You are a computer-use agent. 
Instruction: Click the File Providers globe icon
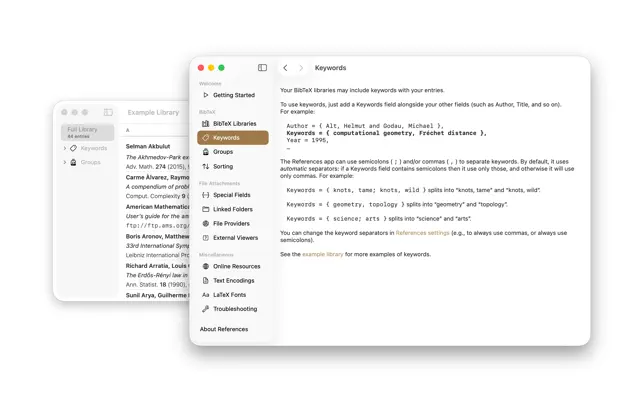pyautogui.click(x=206, y=224)
